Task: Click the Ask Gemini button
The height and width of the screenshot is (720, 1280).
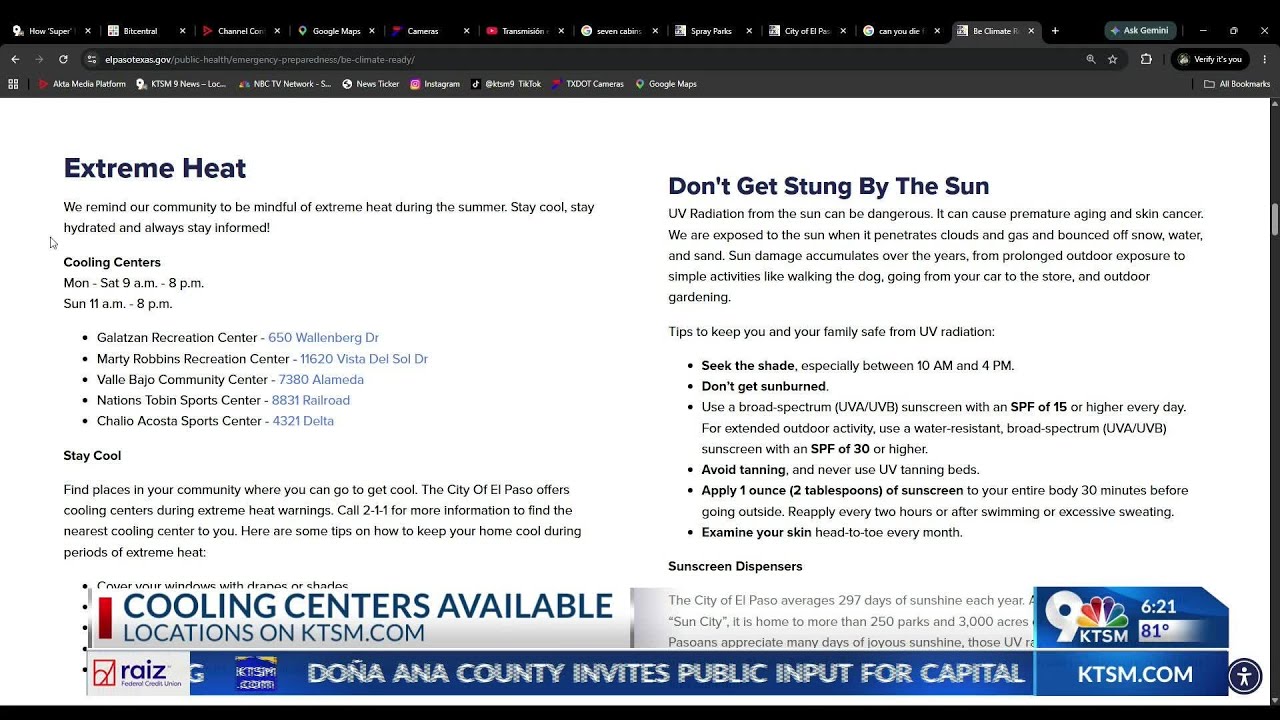Action: [x=1140, y=31]
